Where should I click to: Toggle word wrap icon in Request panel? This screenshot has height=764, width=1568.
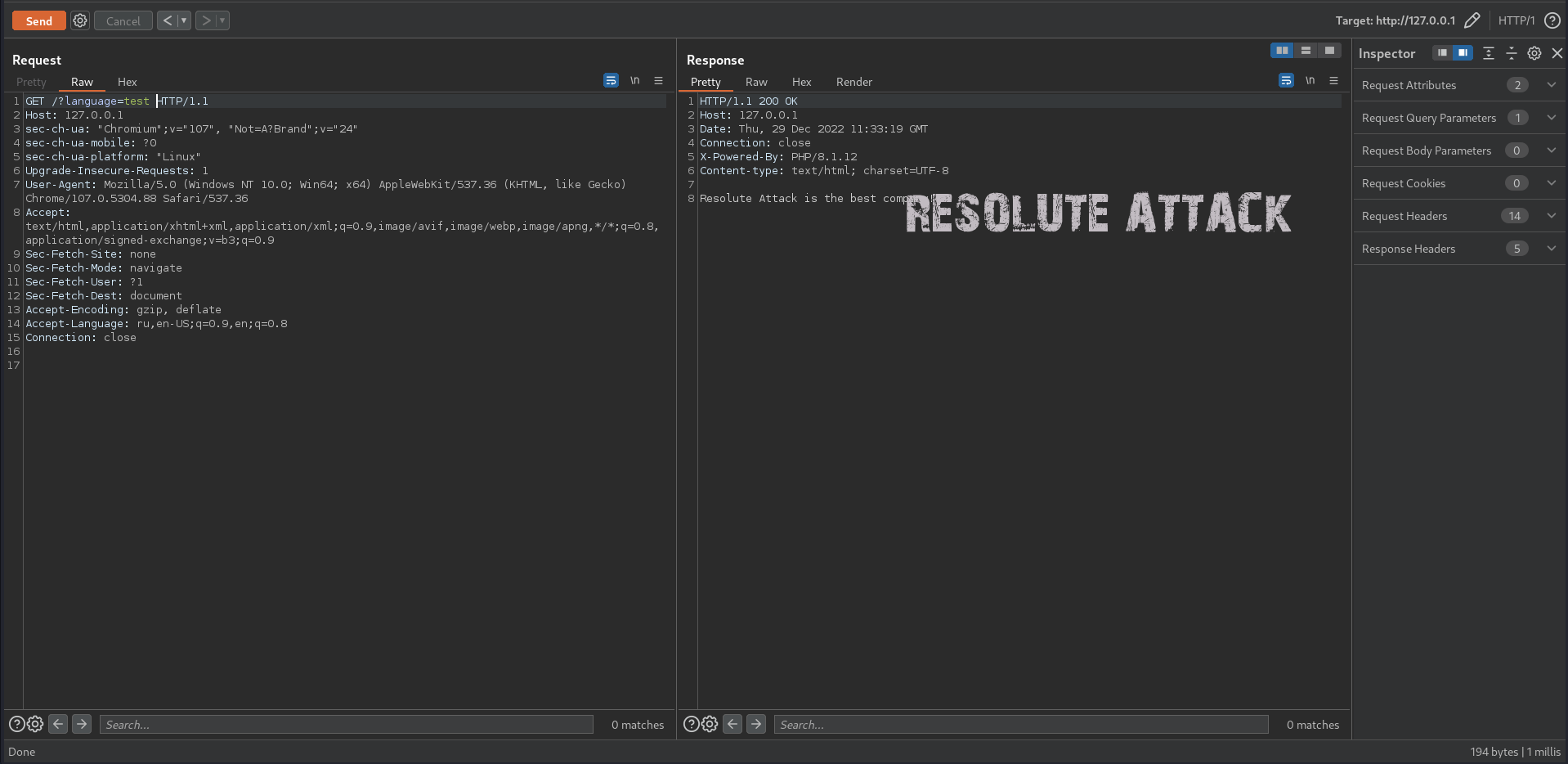point(611,80)
